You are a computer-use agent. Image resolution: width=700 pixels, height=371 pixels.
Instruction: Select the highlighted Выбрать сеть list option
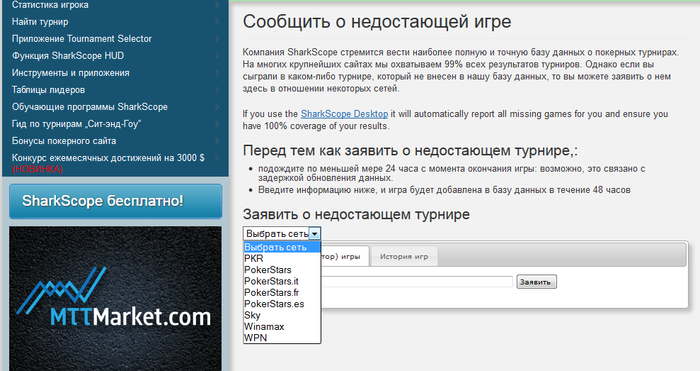pyautogui.click(x=282, y=247)
